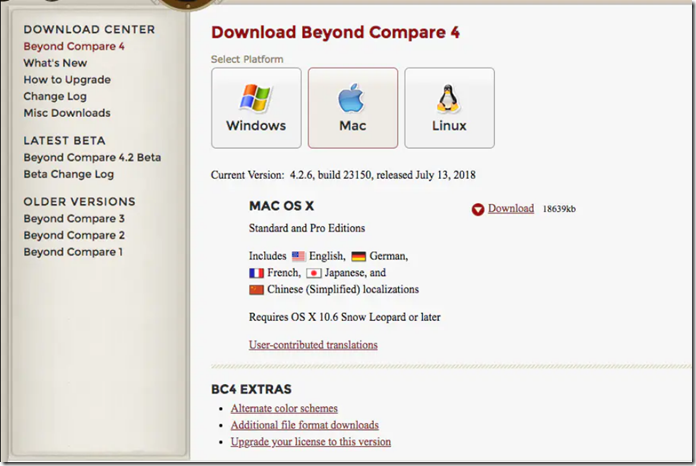Click the Japanese flag icon
The width and height of the screenshot is (696, 466).
pos(313,273)
